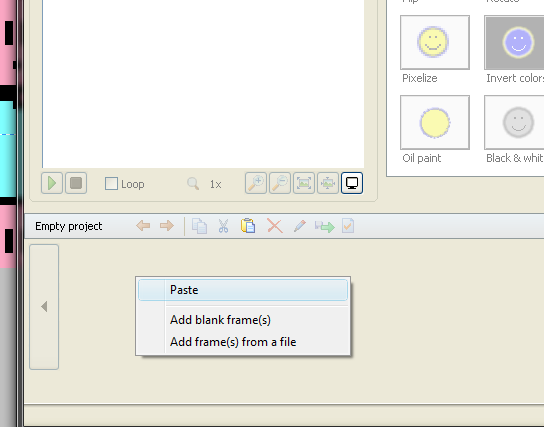Click the Empty project label

click(x=69, y=227)
